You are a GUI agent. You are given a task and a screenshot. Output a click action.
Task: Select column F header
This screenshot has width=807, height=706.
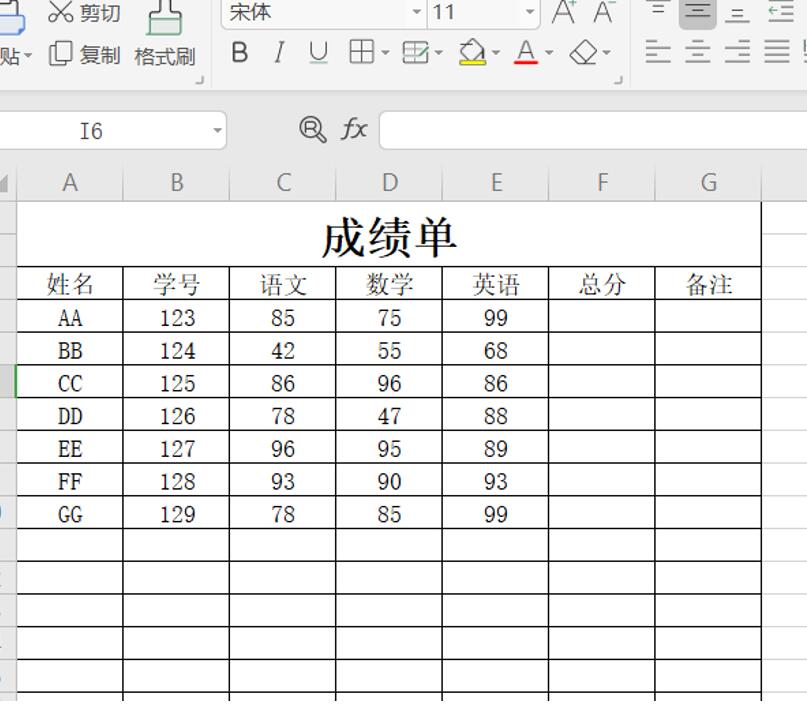coord(602,182)
